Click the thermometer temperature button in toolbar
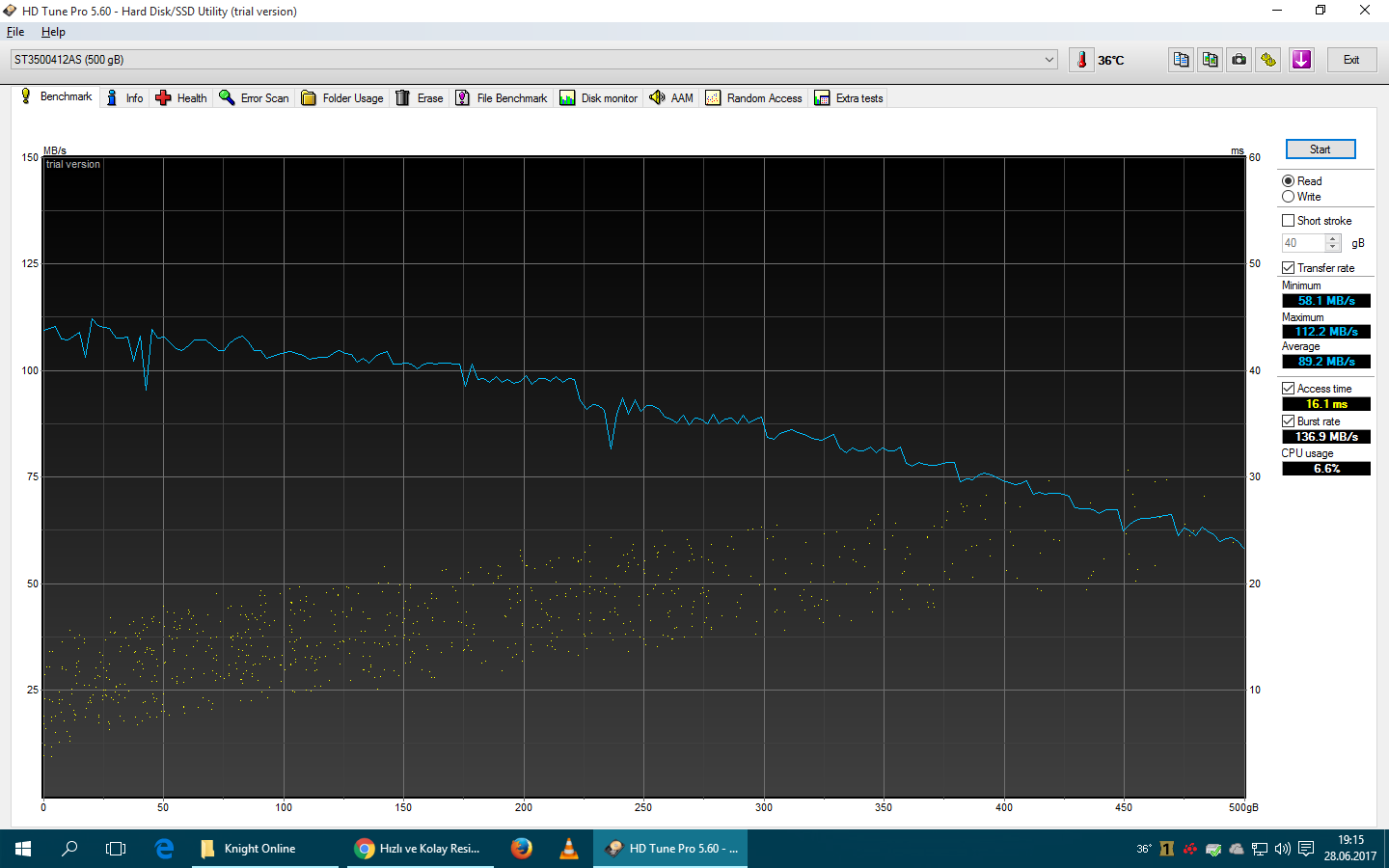Viewport: 1389px width, 868px height. tap(1081, 60)
